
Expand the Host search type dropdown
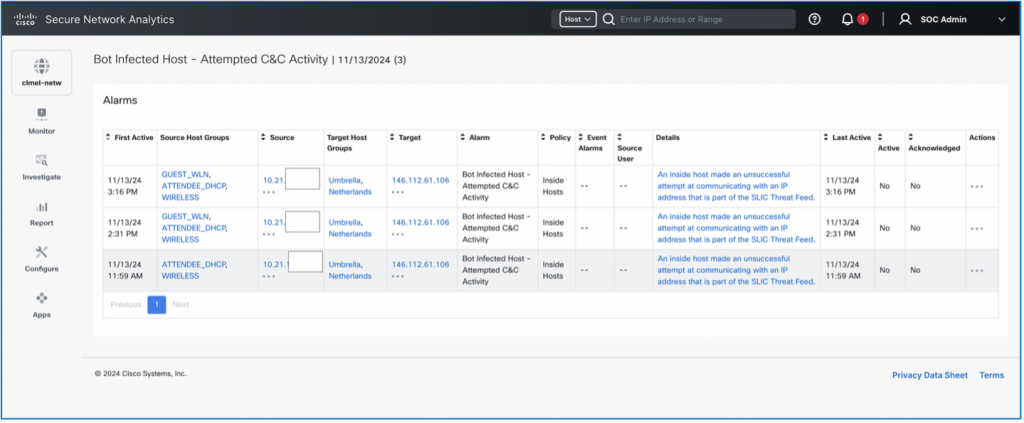click(578, 19)
